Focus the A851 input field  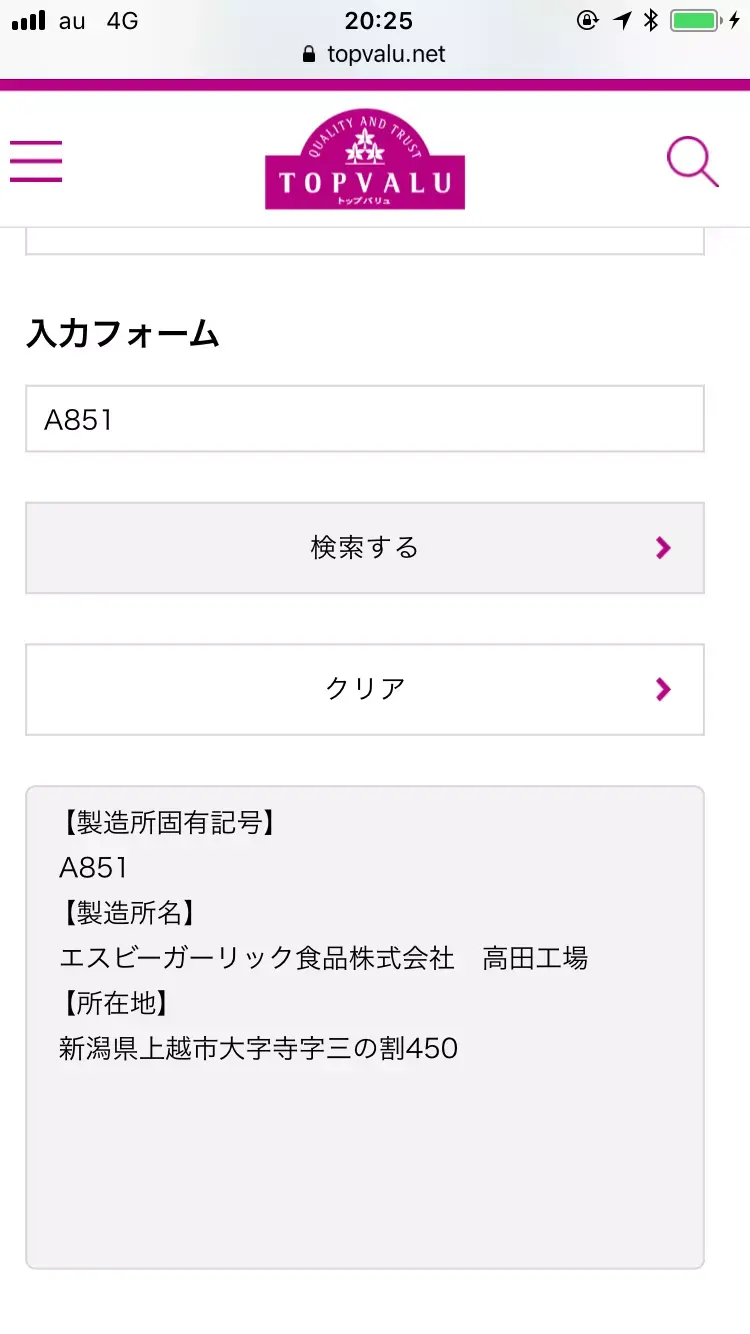pos(365,419)
